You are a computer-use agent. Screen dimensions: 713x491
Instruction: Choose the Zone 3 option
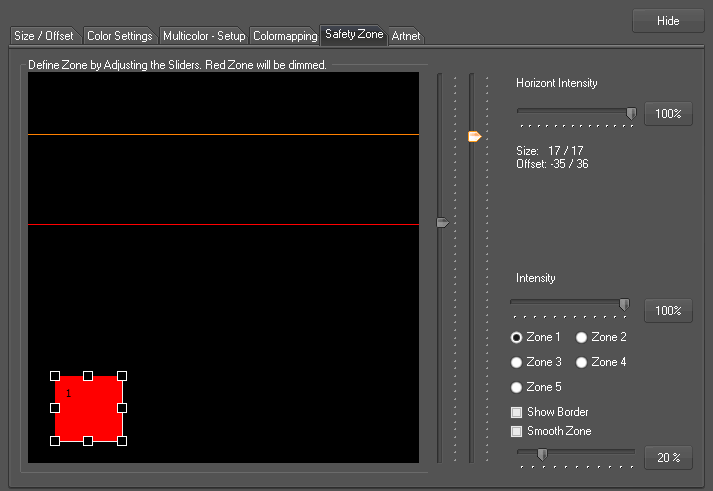(517, 362)
